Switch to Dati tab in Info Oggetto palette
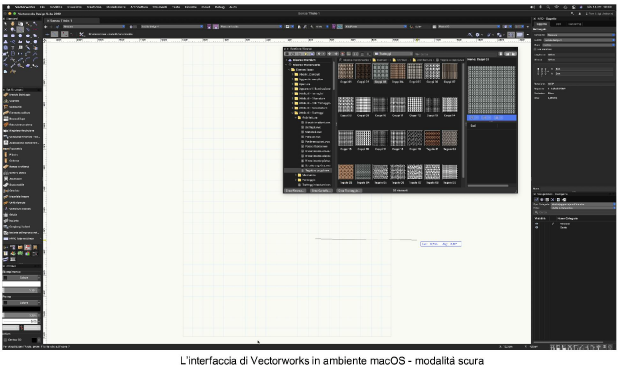This screenshot has width=618, height=367. click(x=558, y=24)
